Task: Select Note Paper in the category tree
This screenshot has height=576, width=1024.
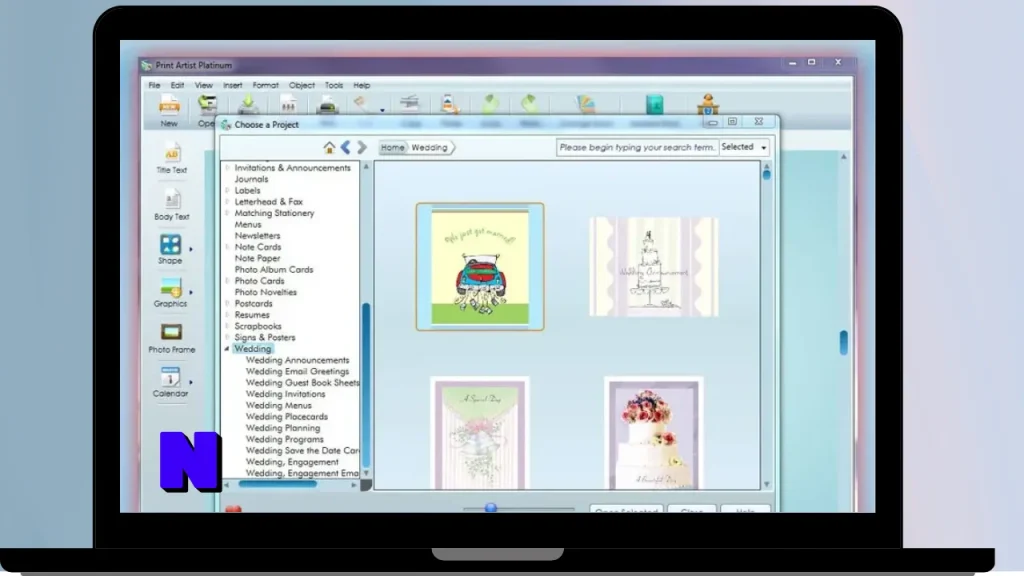Action: pos(257,259)
